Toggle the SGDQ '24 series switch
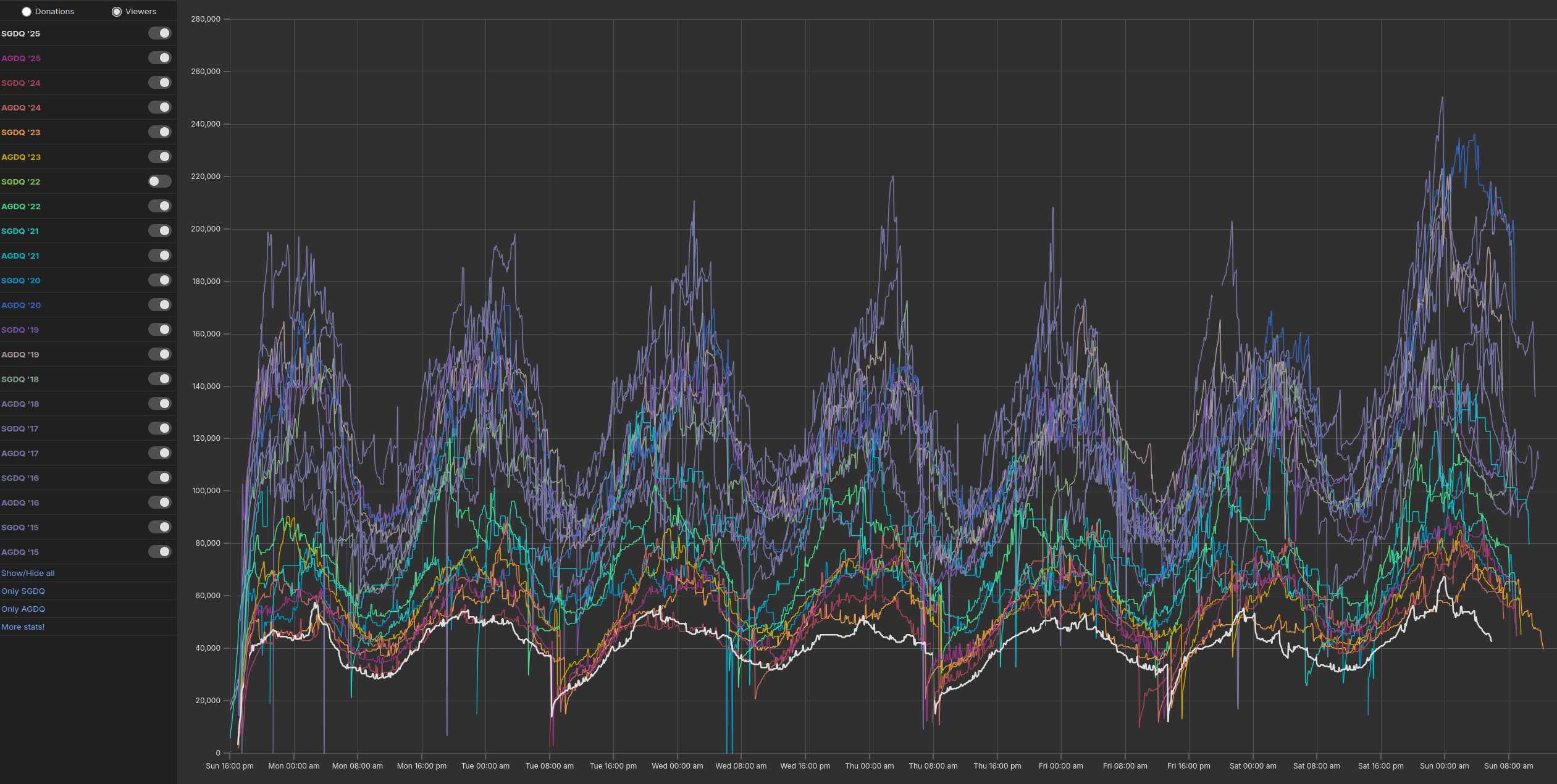This screenshot has height=784, width=1557. pyautogui.click(x=160, y=83)
